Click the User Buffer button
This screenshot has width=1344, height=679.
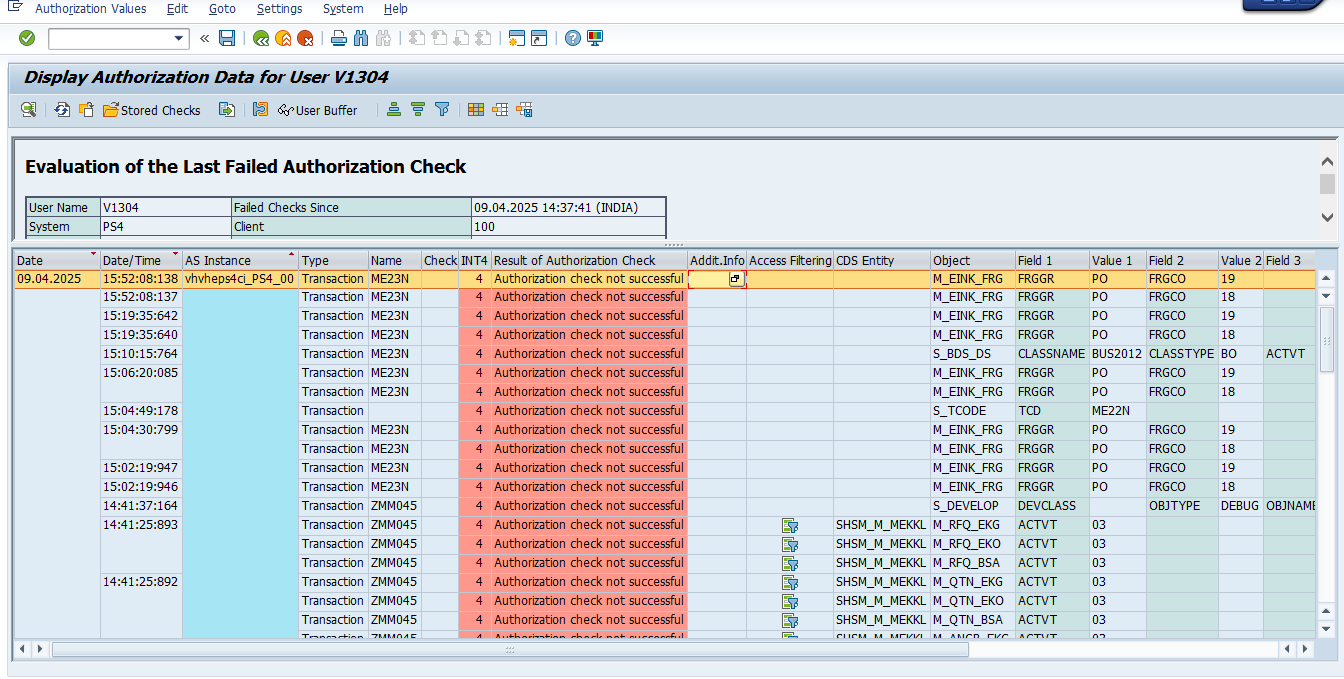coord(317,110)
